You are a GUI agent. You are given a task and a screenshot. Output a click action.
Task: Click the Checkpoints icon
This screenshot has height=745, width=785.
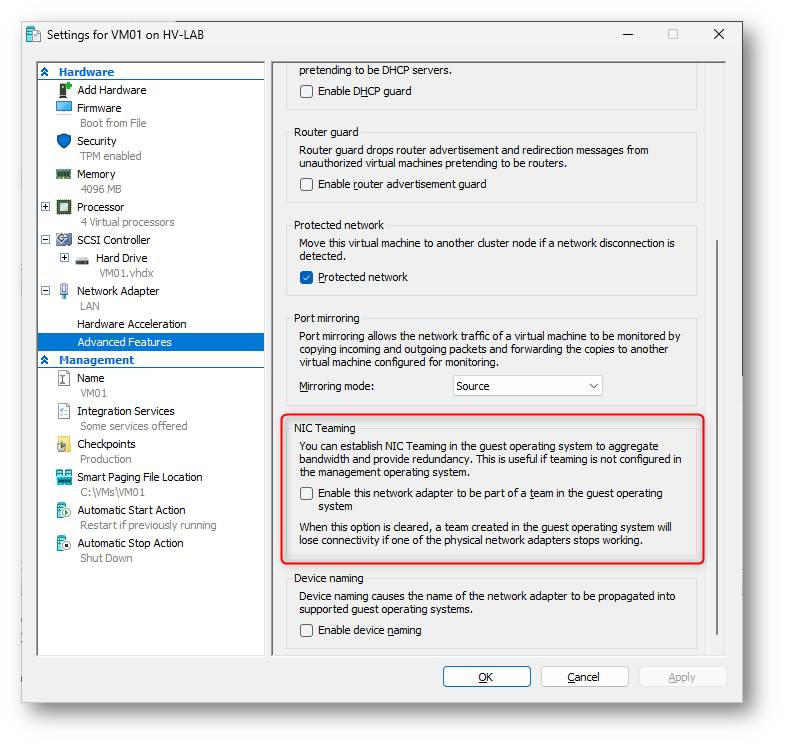64,444
